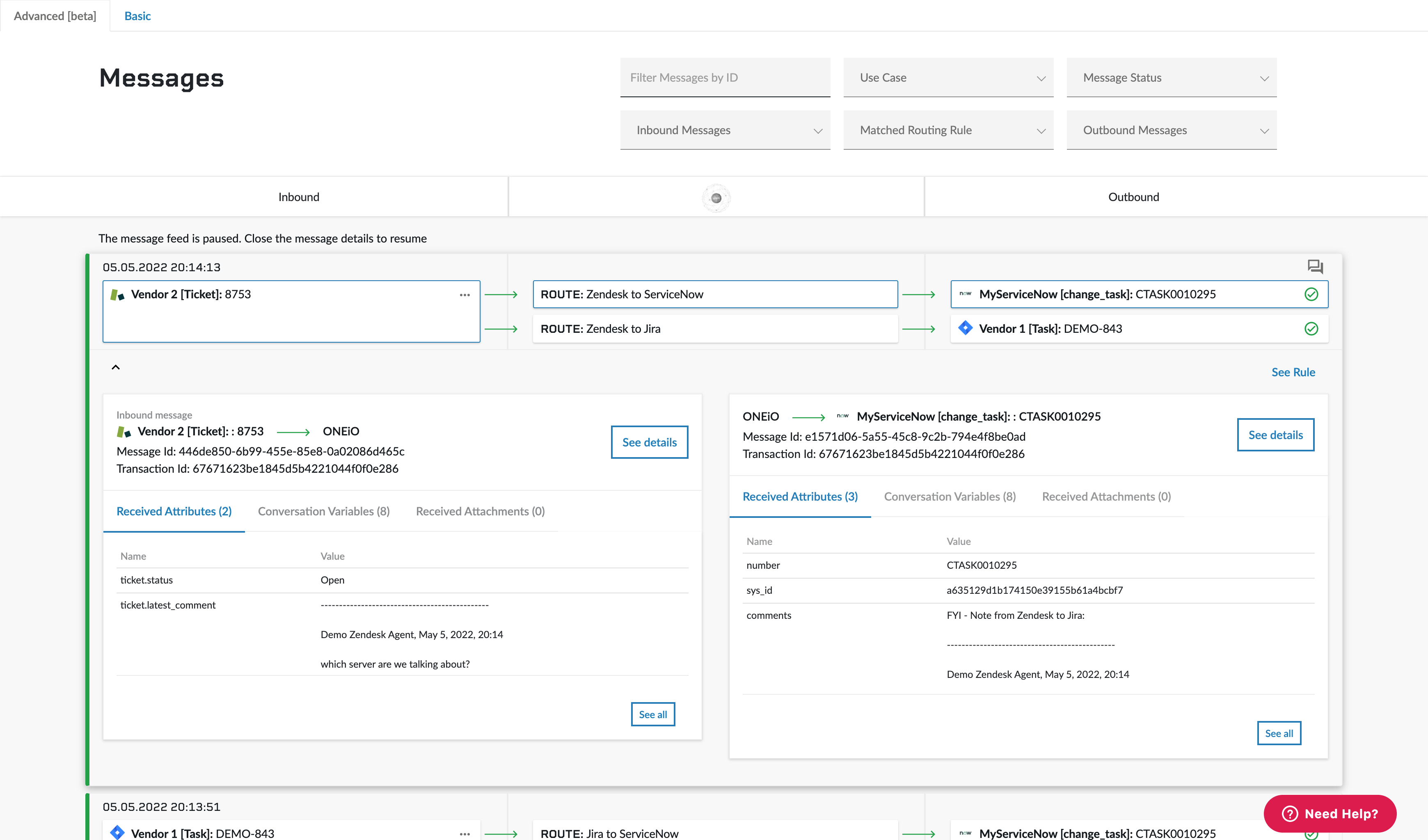1428x840 pixels.
Task: Open outbound Received Attachments (0) tab
Action: [1107, 497]
